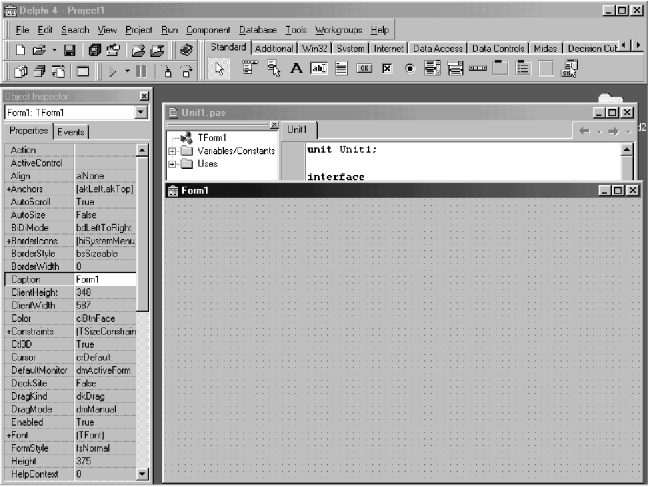Viewport: 648px width, 487px height.
Task: Click Toggle Form/Unit toolbar icon
Action: coord(58,72)
